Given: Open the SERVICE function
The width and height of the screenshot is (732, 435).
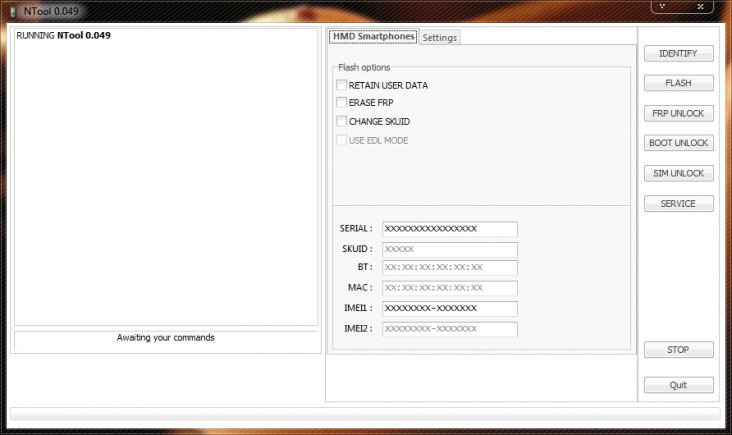Looking at the screenshot, I should [x=678, y=203].
